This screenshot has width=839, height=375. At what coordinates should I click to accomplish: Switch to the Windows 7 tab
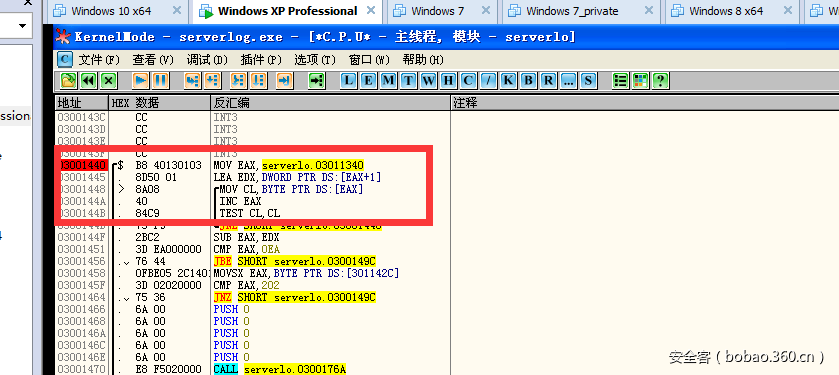437,11
